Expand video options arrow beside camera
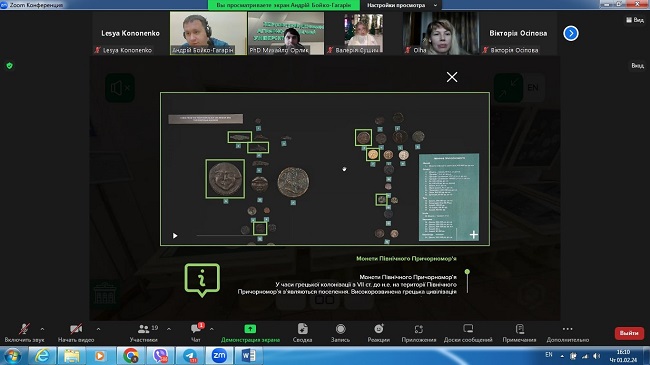 point(98,329)
